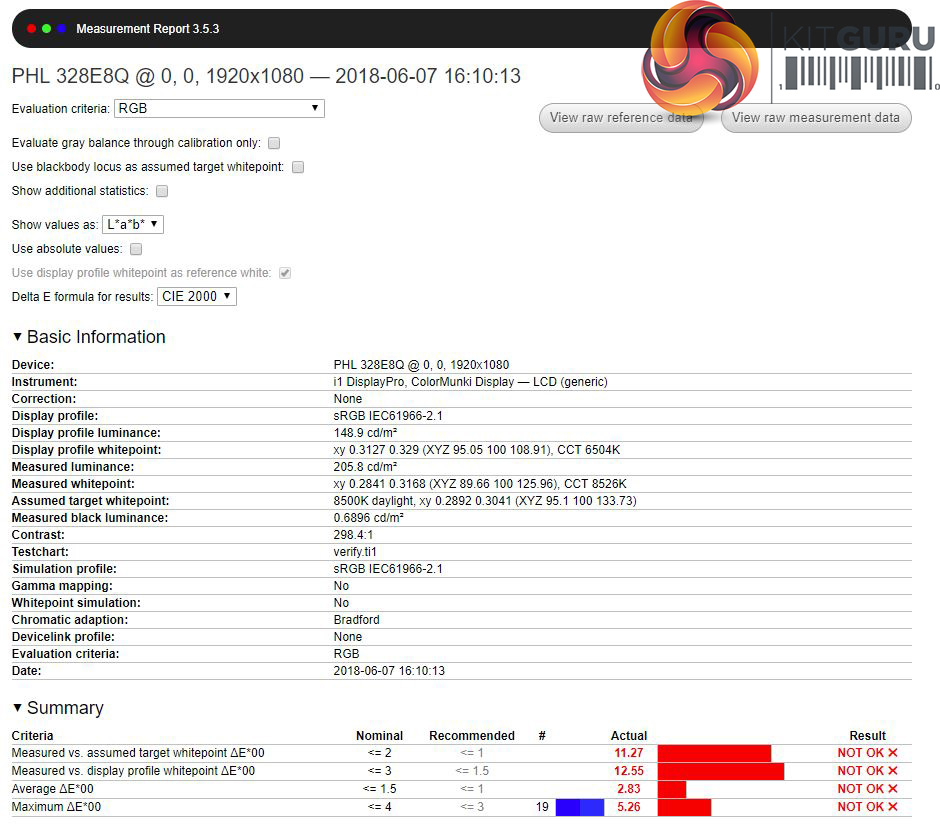Open Show values as L*a*b* dropdown
Screen dimensions: 940x829
pyautogui.click(x=132, y=224)
